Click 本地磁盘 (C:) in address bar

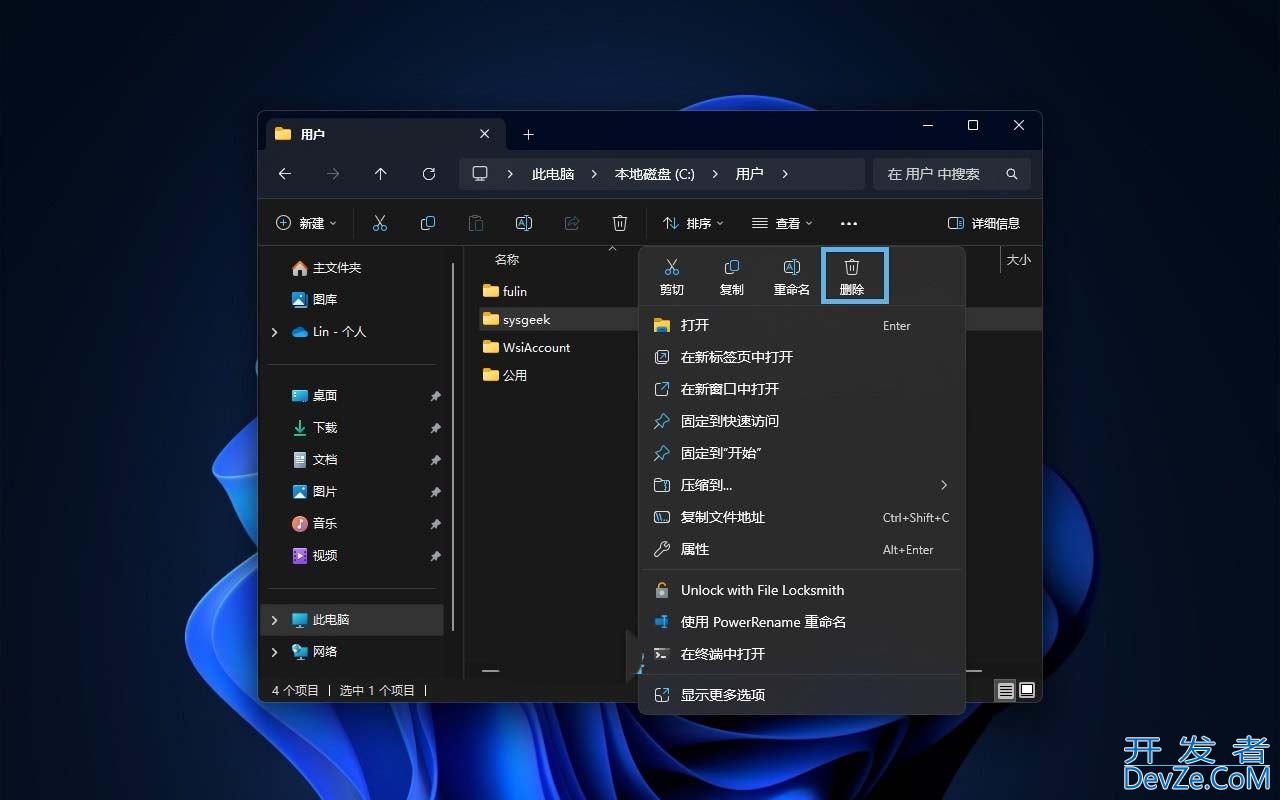(654, 174)
